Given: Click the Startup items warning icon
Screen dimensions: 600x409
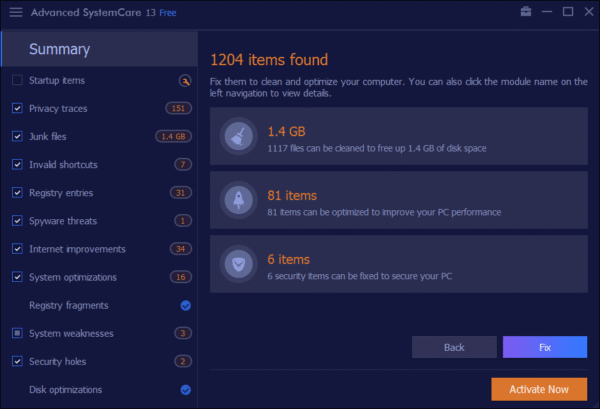Looking at the screenshot, I should tap(184, 80).
